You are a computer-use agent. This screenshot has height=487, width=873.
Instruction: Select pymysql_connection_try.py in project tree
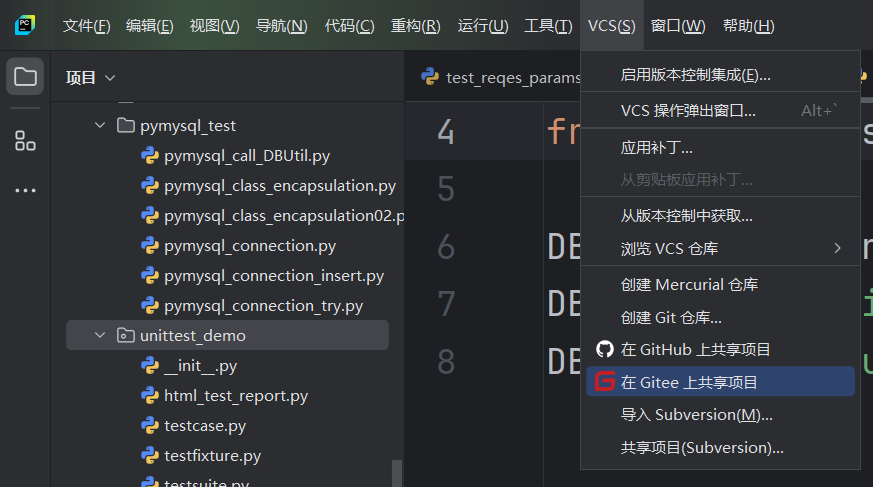pyautogui.click(x=263, y=306)
